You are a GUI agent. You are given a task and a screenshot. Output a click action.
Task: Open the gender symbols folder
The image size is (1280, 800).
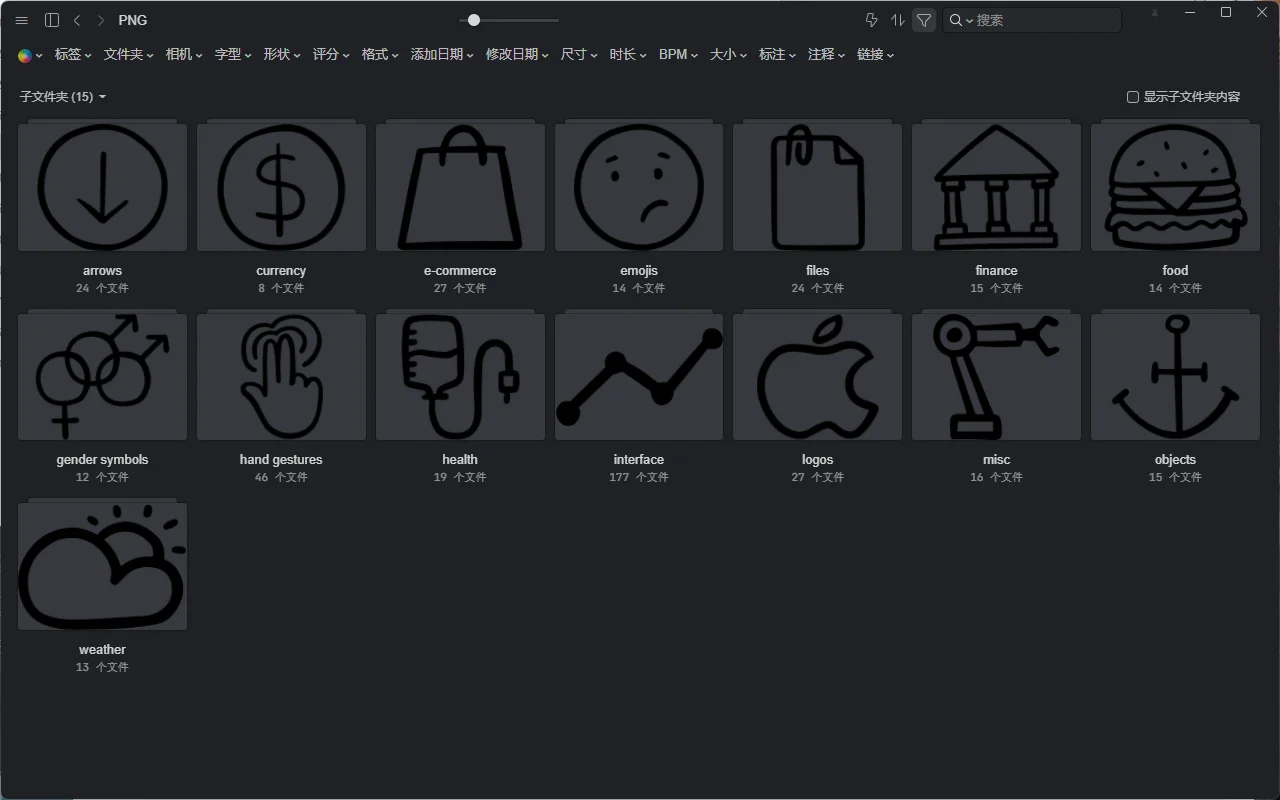(x=102, y=376)
